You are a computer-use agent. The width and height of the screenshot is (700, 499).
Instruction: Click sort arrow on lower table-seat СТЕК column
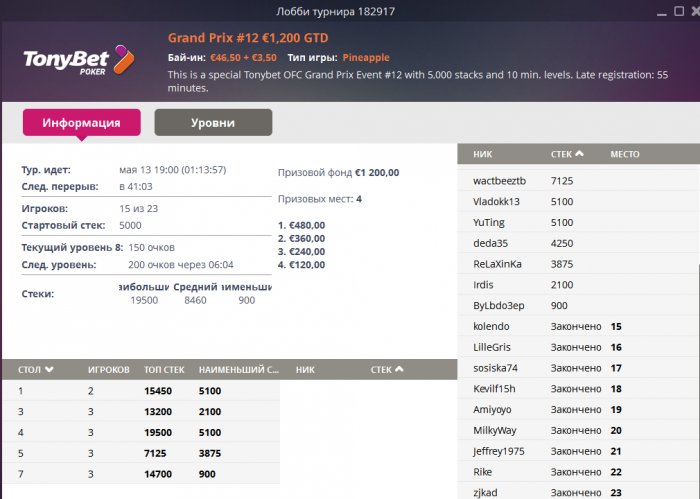coord(400,369)
